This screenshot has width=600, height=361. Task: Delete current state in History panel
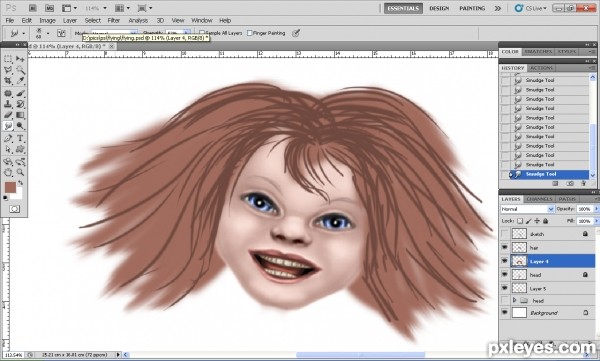583,184
